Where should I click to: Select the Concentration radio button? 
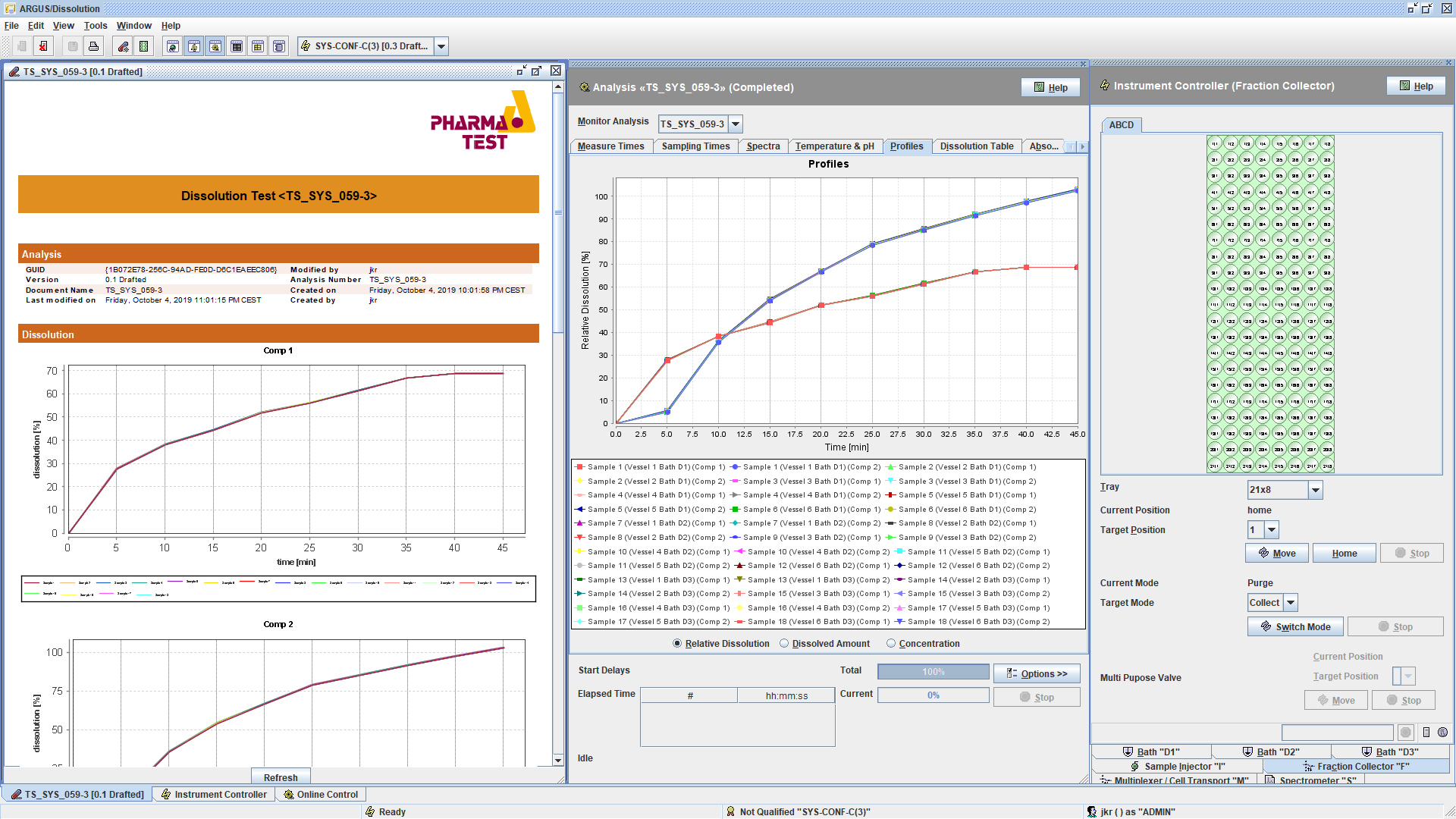pyautogui.click(x=891, y=644)
